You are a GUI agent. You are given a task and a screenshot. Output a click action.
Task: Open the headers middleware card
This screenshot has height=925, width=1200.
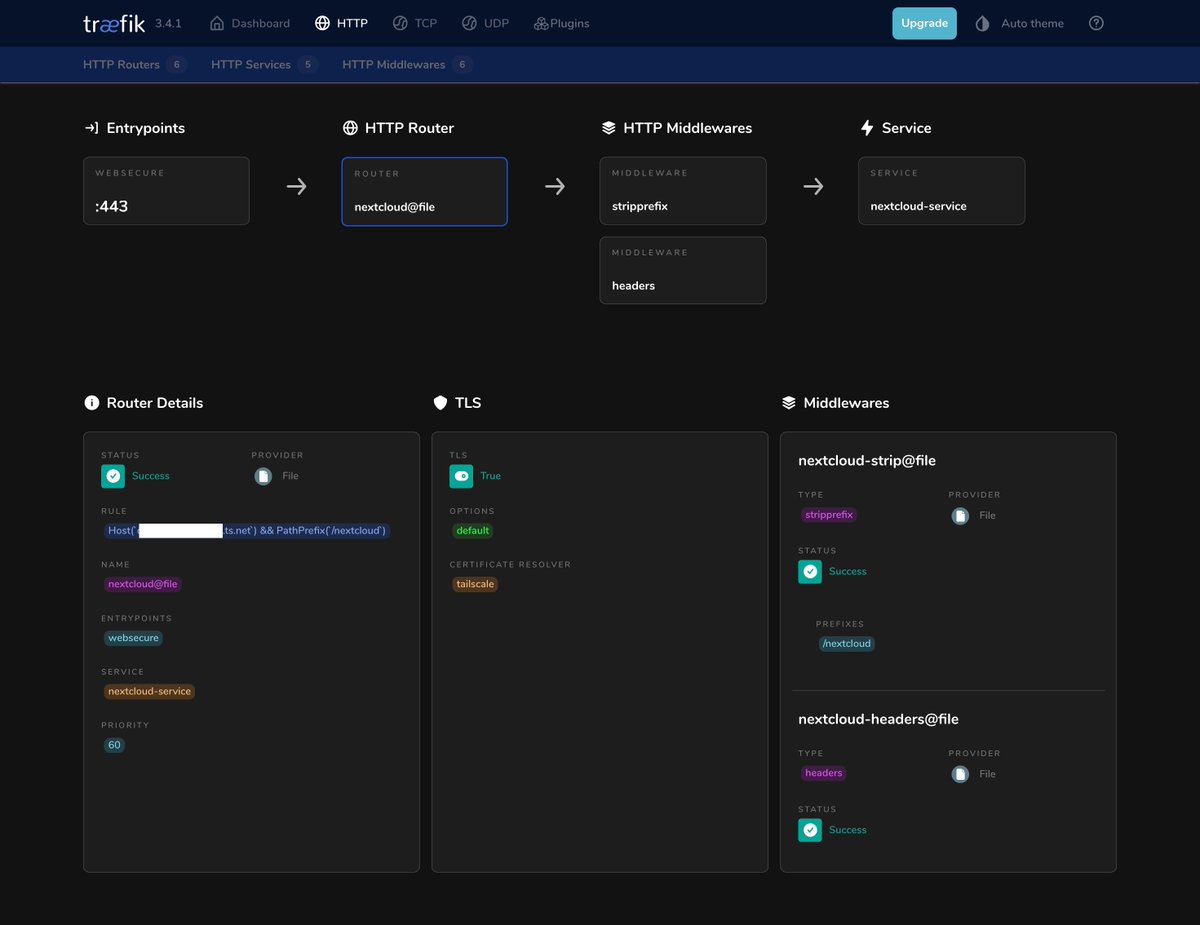click(683, 270)
